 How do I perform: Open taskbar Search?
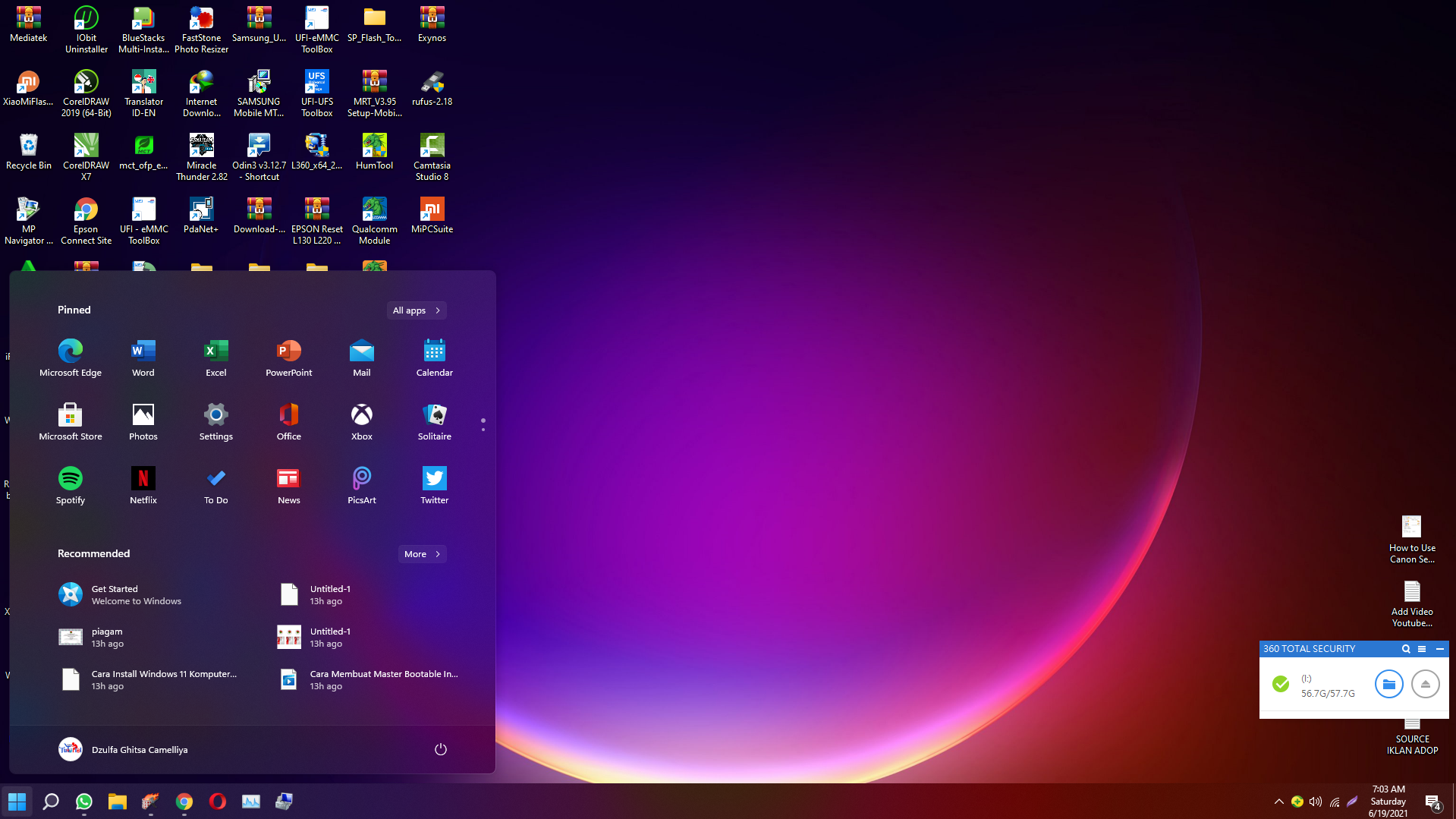[51, 802]
